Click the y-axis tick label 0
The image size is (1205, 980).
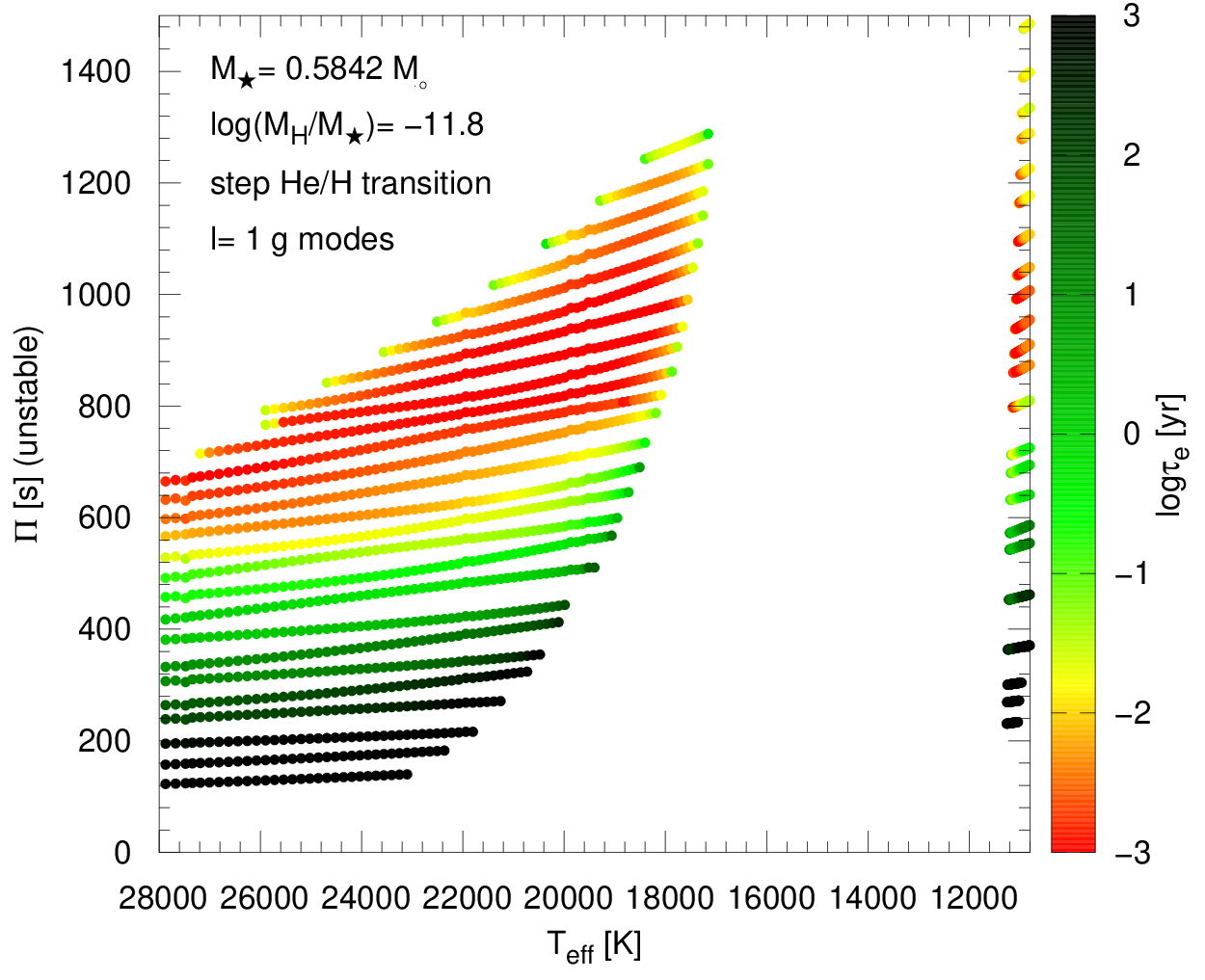click(122, 853)
